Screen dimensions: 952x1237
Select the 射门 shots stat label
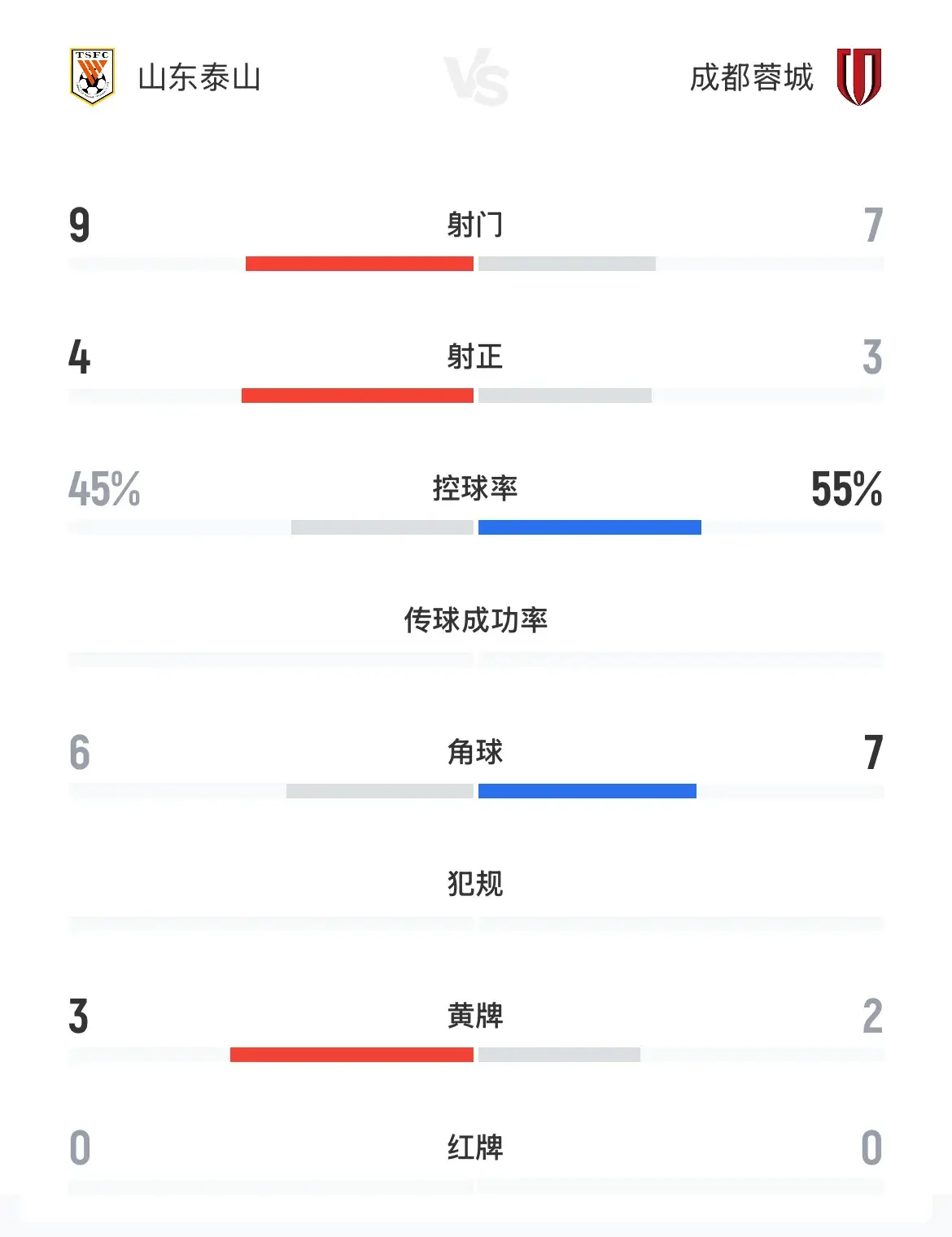tap(475, 224)
